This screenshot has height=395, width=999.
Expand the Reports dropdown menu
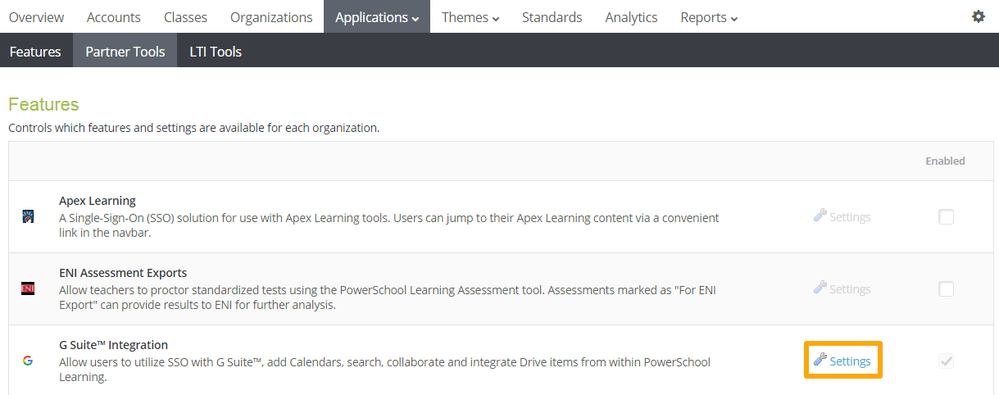709,17
